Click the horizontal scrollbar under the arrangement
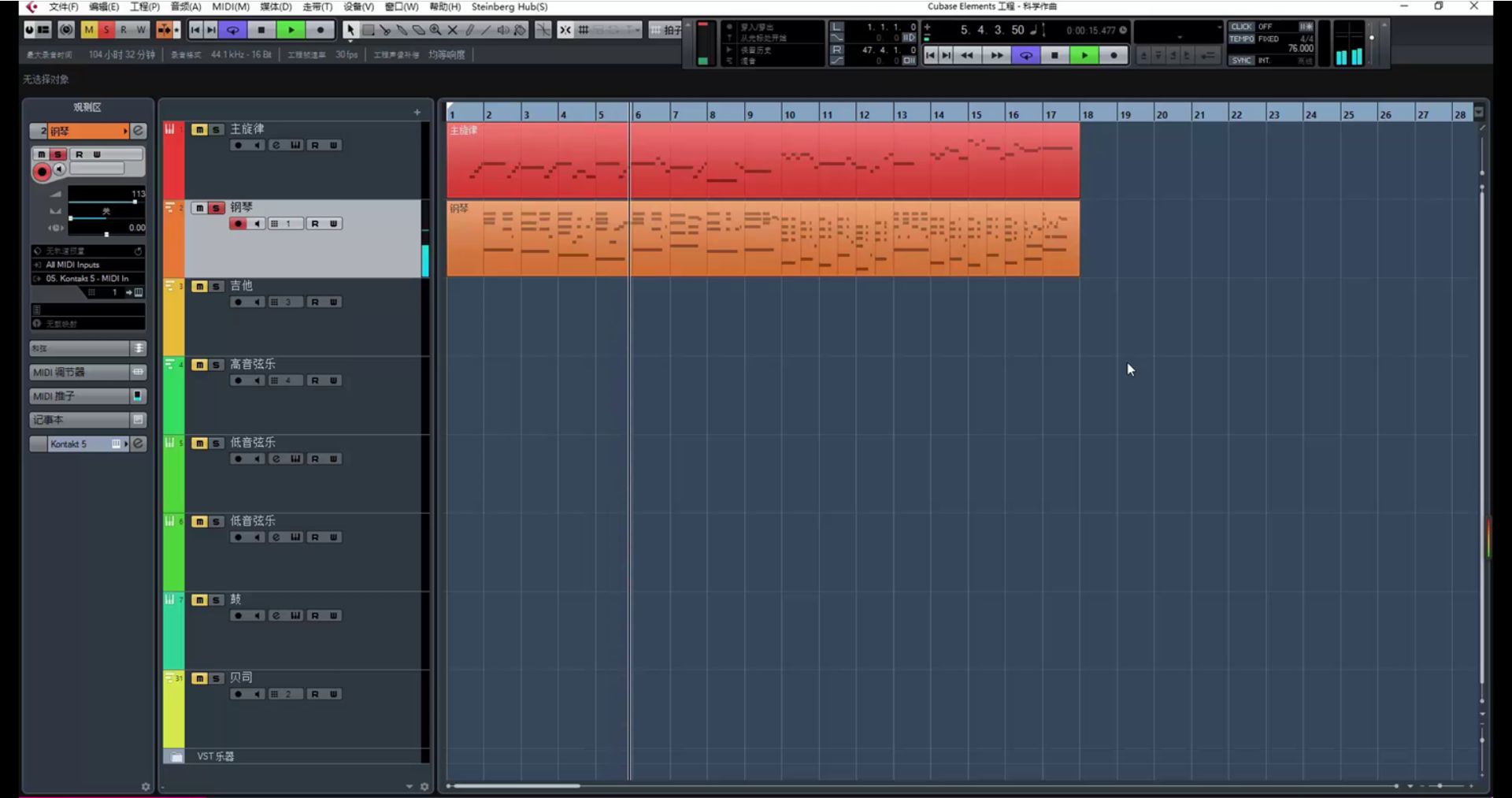1512x798 pixels. 516,786
